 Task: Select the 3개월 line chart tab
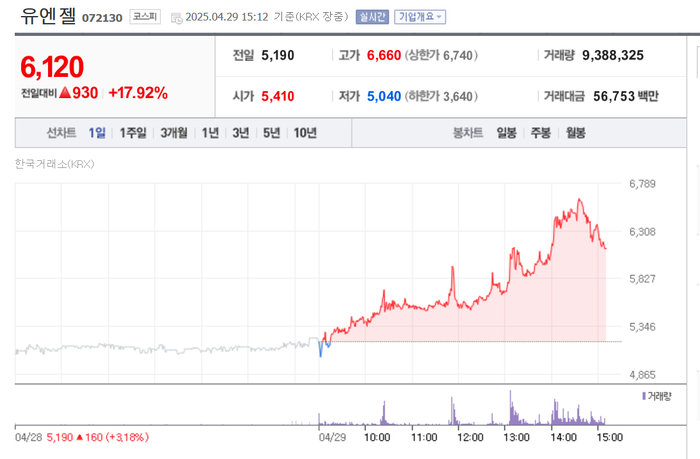tap(174, 133)
